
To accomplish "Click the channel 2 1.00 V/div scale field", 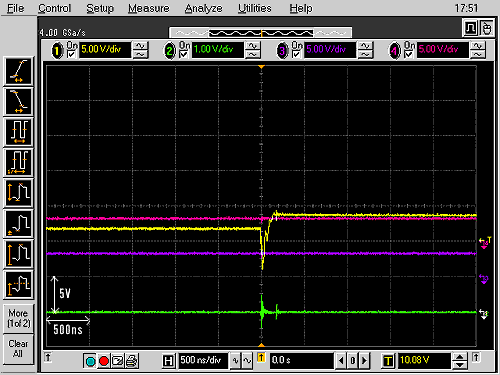I will [x=217, y=50].
